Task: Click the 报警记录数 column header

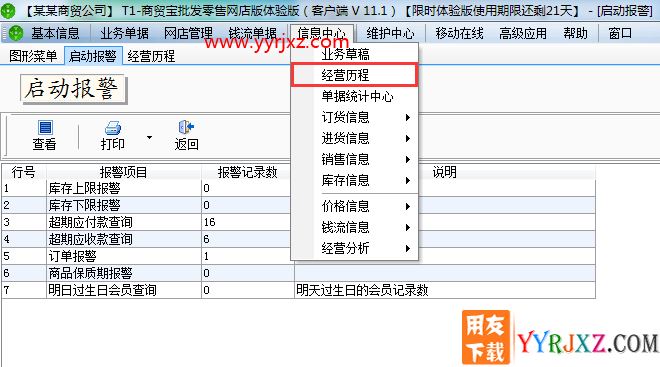Action: 248,172
